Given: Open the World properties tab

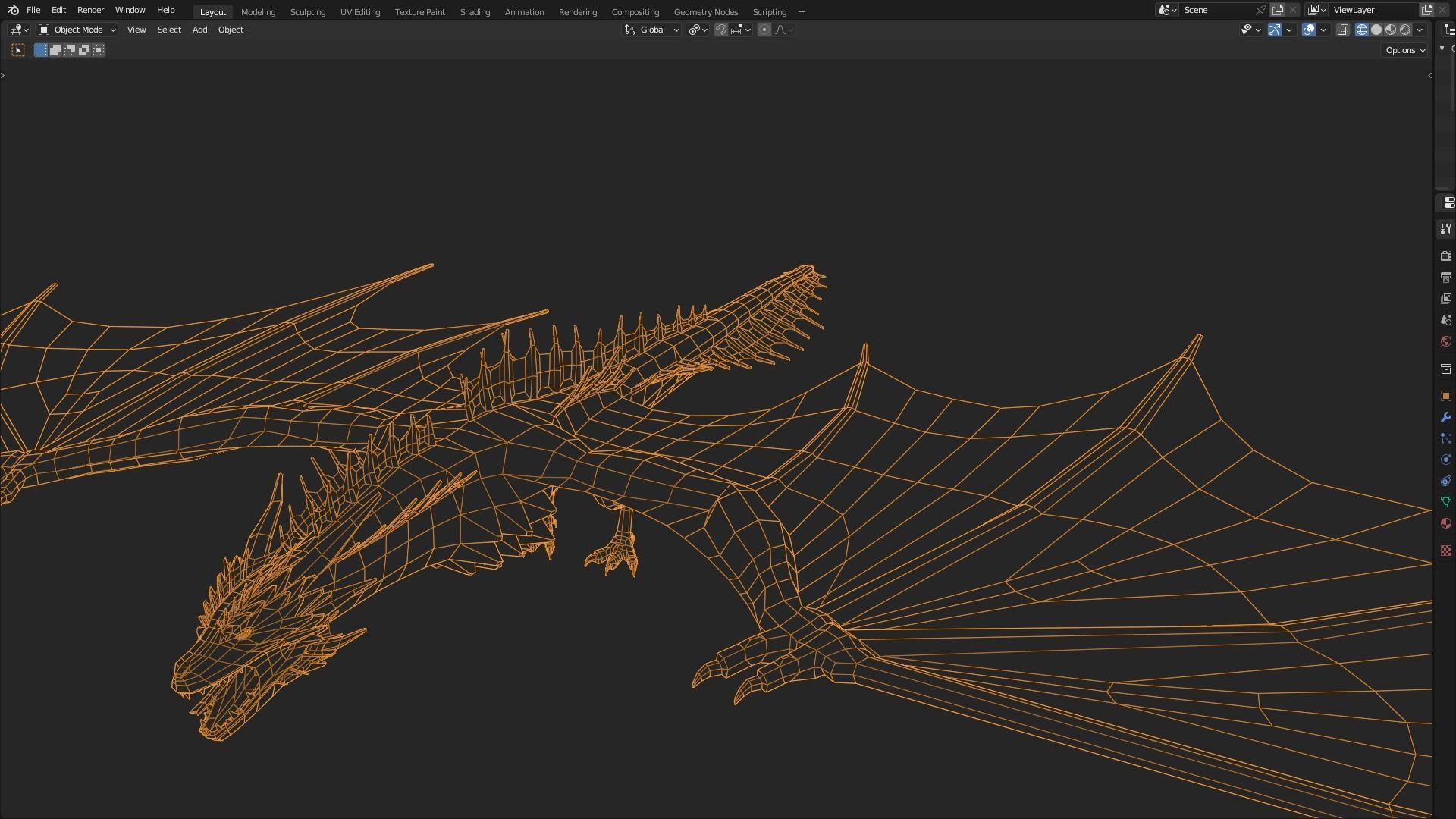Looking at the screenshot, I should tap(1445, 341).
